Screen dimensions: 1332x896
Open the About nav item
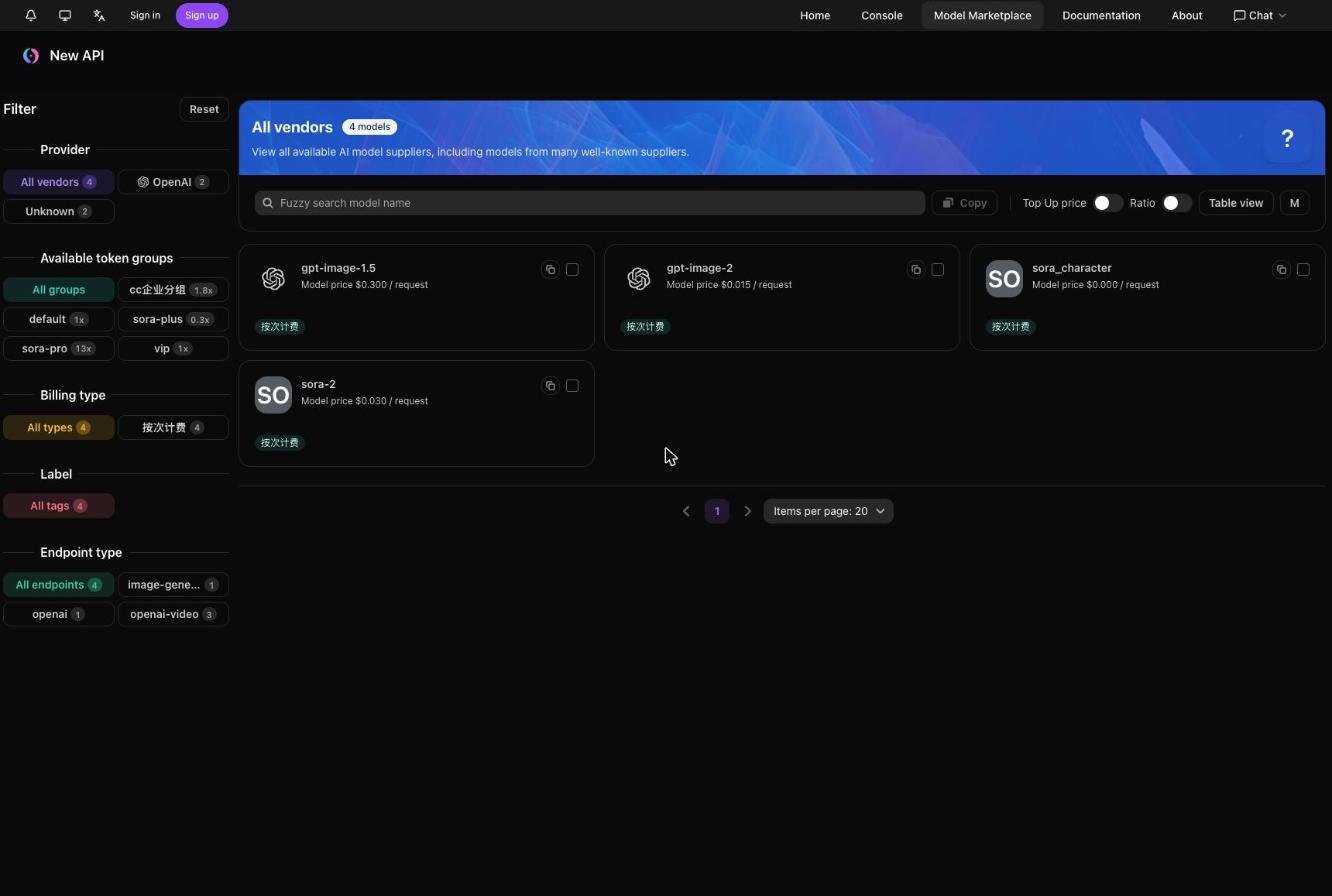pos(1187,15)
